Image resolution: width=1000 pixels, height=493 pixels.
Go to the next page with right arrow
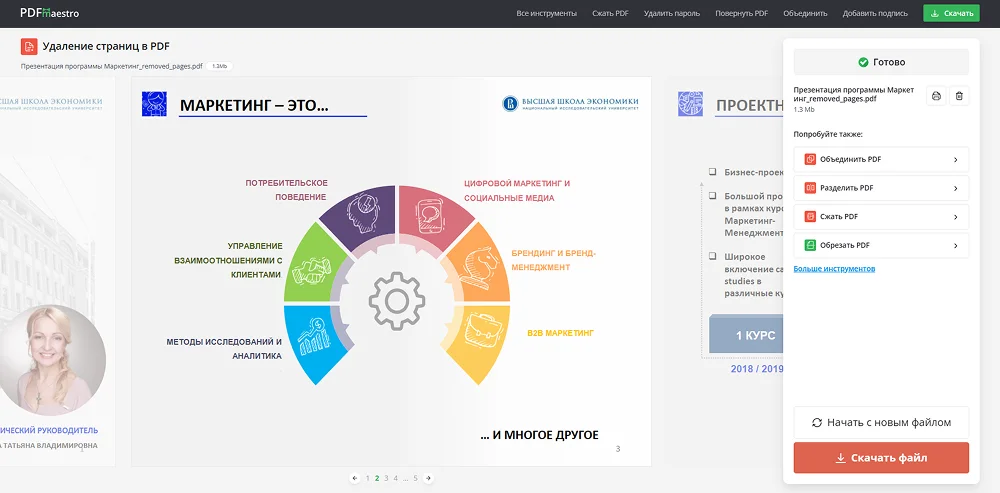click(x=429, y=478)
